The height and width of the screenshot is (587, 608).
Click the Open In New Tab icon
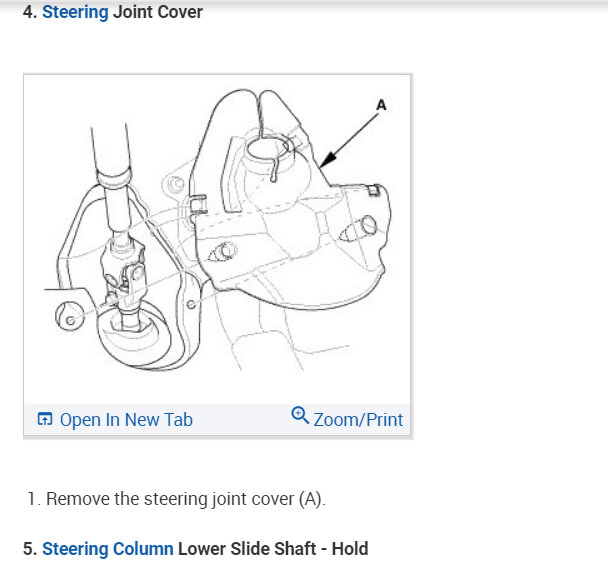[x=45, y=419]
